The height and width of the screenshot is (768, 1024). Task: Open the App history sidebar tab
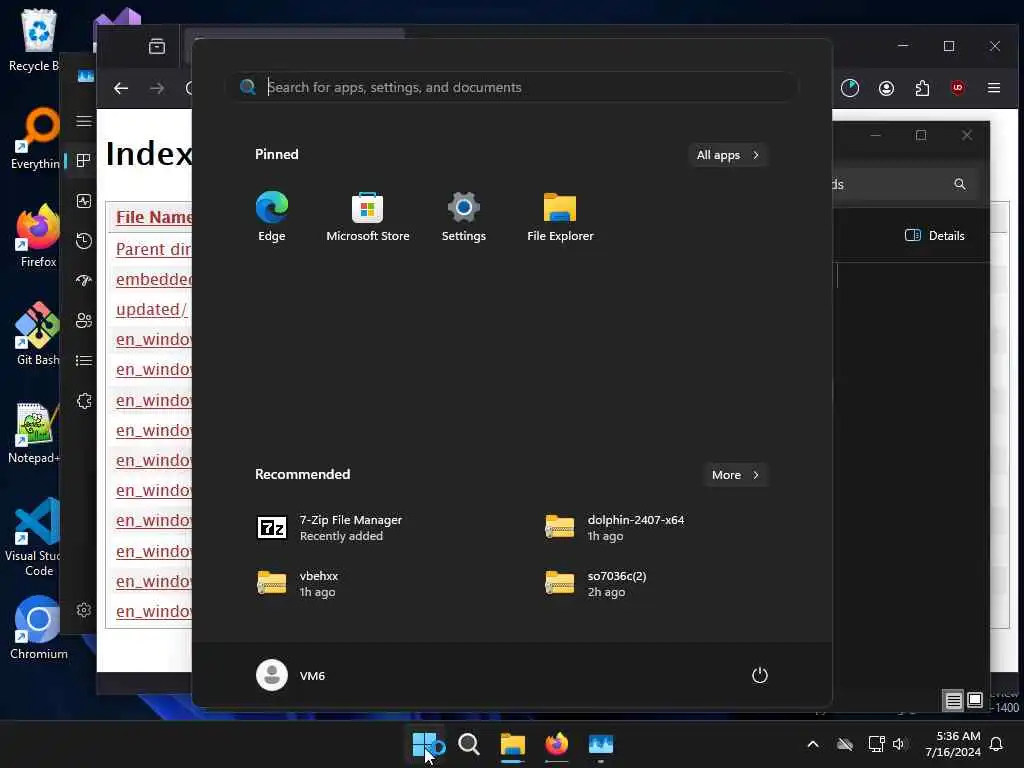pos(84,241)
